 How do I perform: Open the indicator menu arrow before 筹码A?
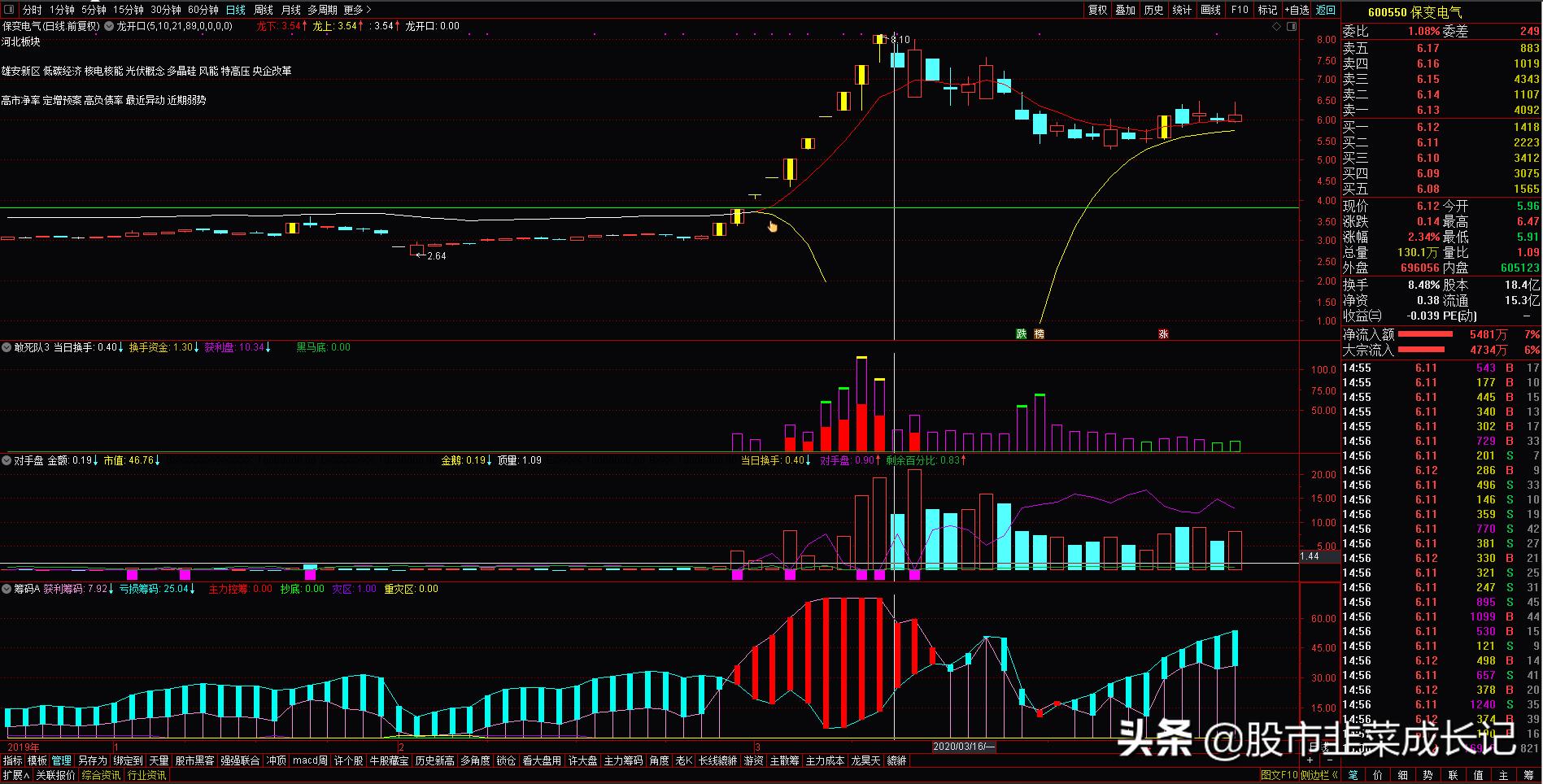7,589
